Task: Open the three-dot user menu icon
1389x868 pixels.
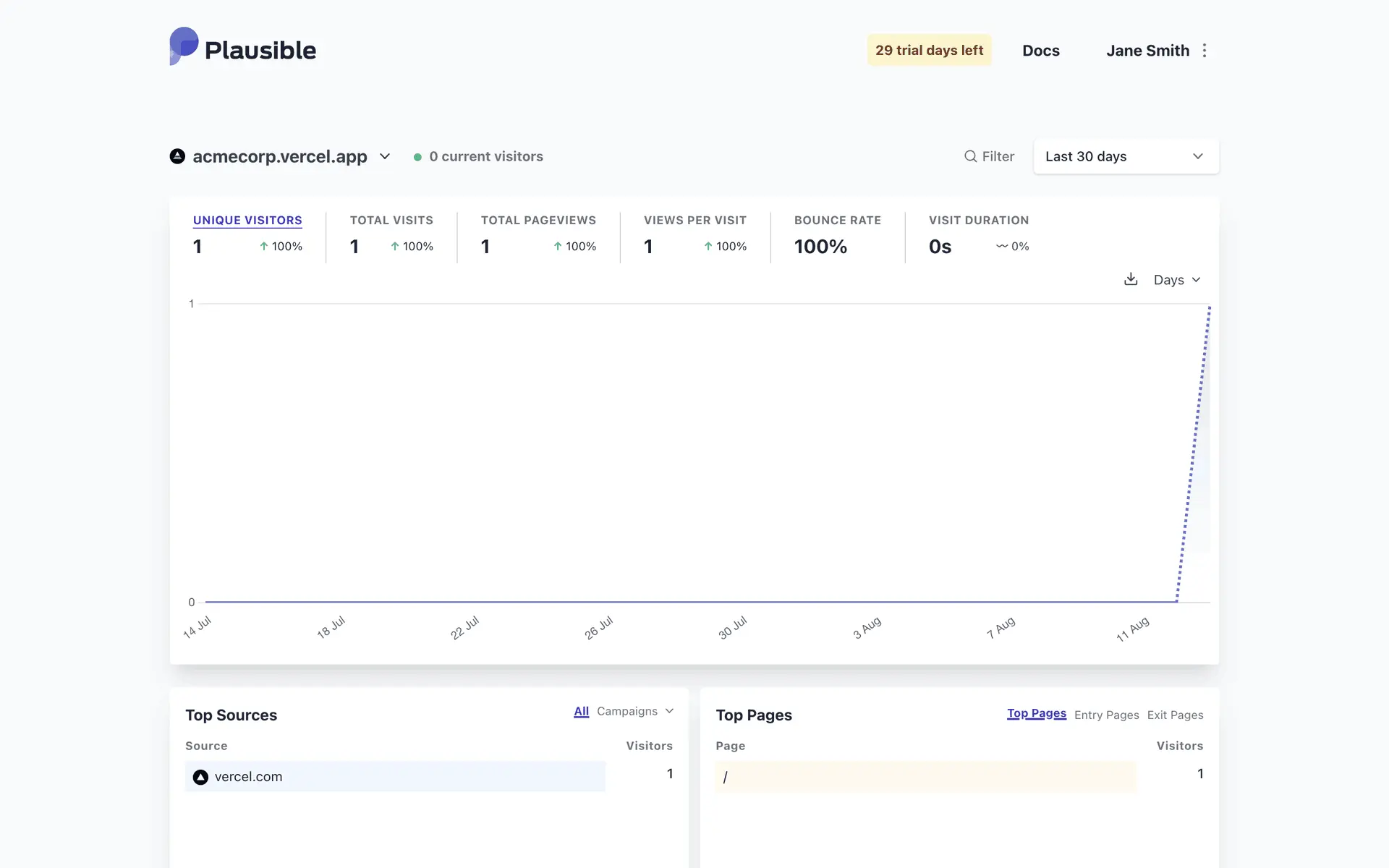Action: tap(1205, 51)
